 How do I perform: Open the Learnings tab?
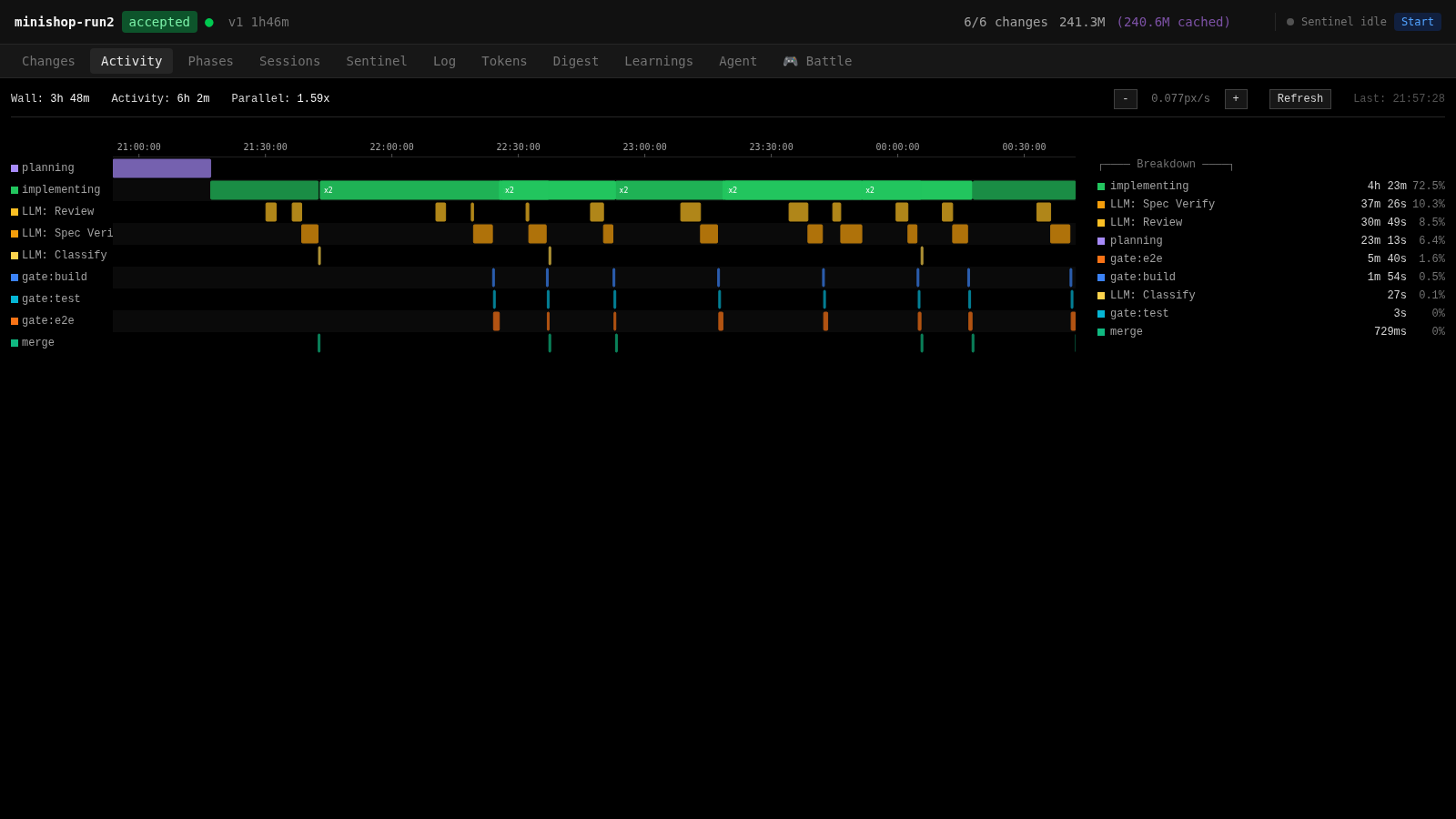(x=659, y=61)
